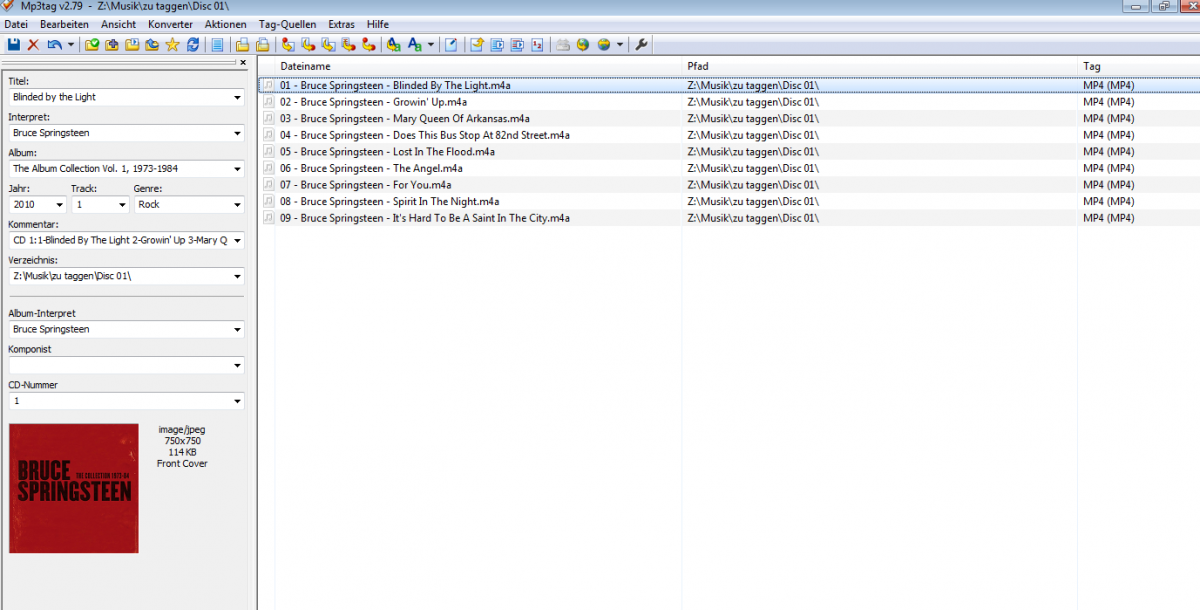This screenshot has height=610, width=1200.
Task: Change directory via the folder with green check
Action: (x=92, y=45)
